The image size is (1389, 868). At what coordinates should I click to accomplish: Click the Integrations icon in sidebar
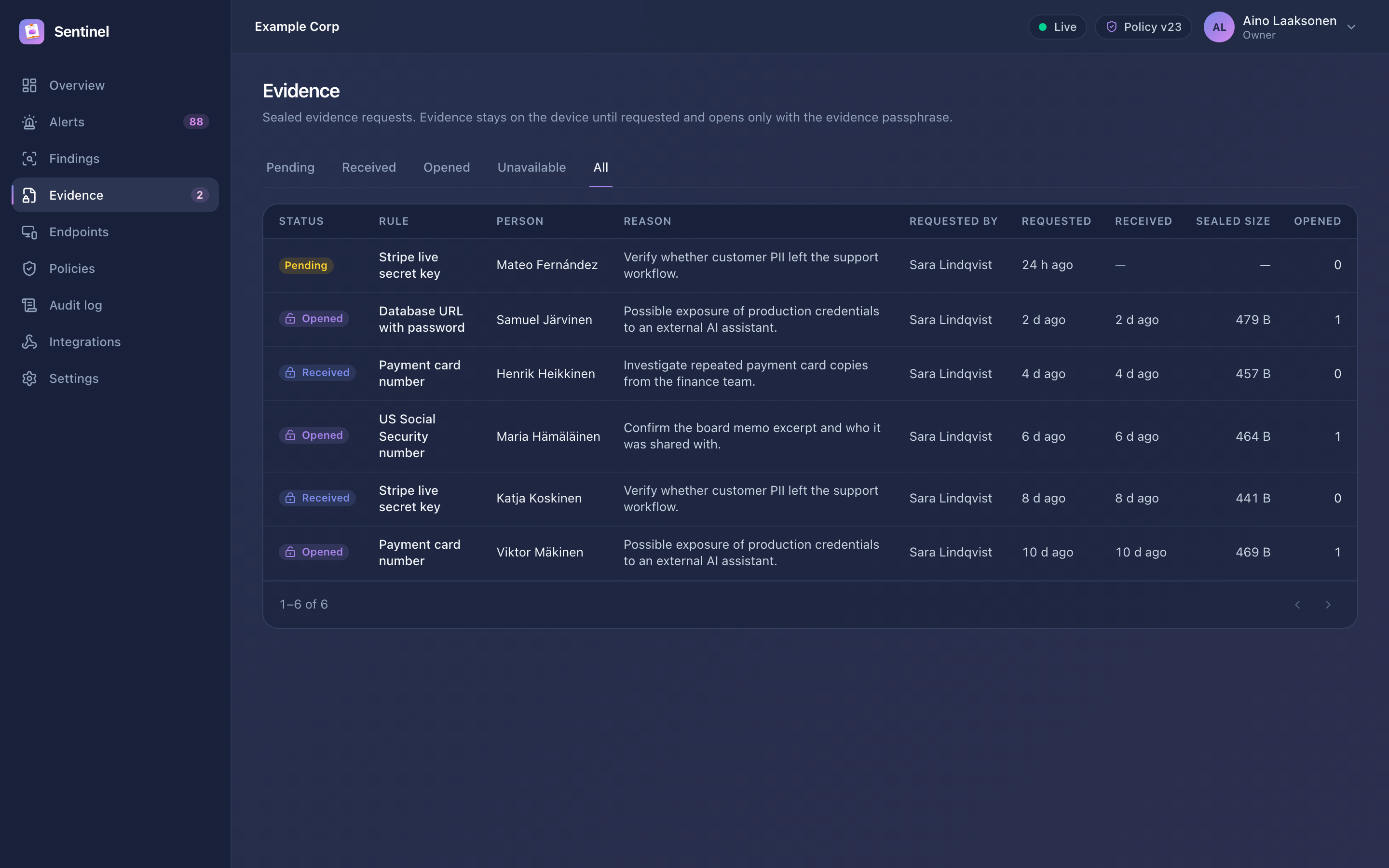tap(29, 342)
